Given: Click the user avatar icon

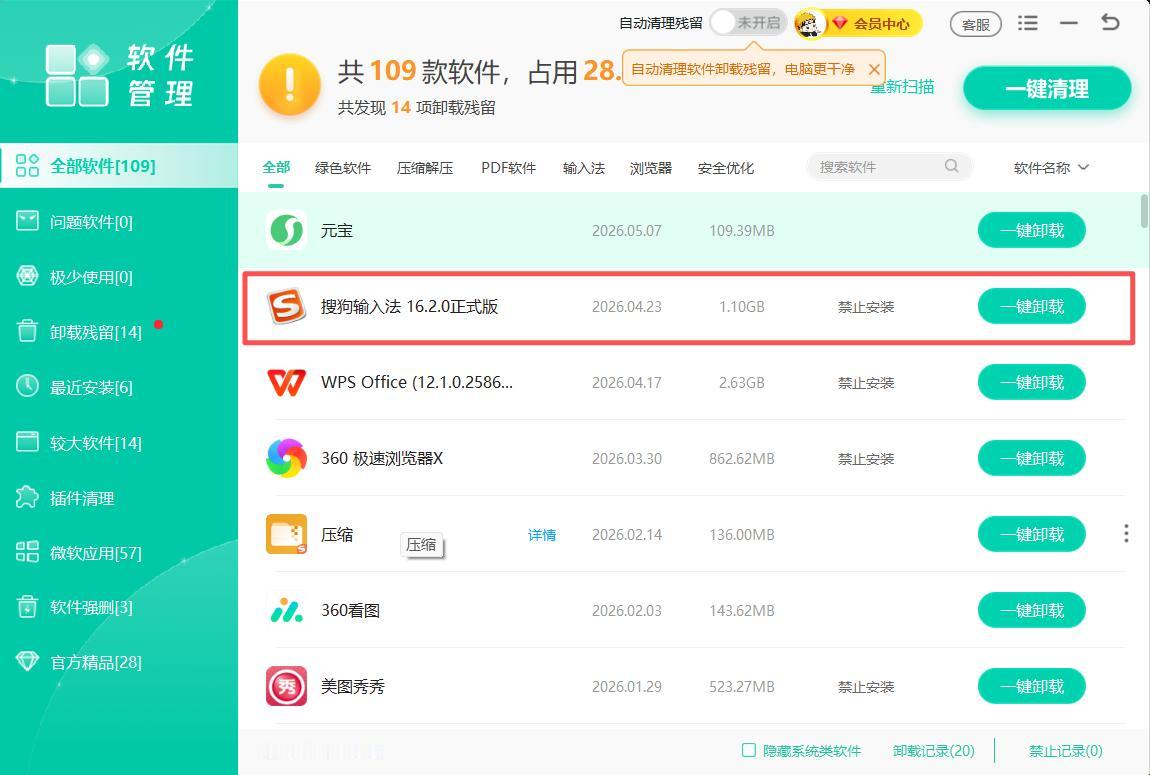Looking at the screenshot, I should [x=810, y=23].
